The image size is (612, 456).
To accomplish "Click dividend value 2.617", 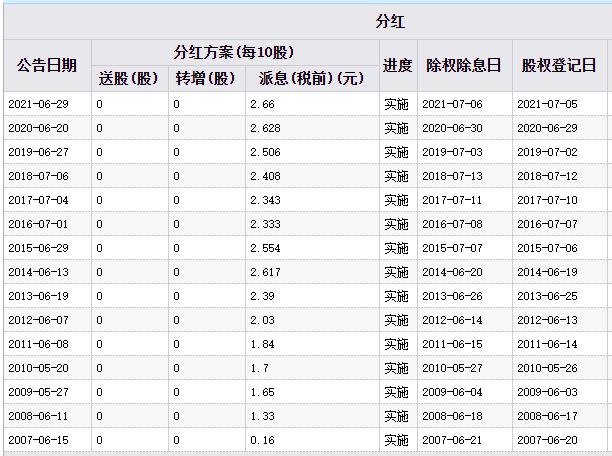I will pyautogui.click(x=265, y=272).
